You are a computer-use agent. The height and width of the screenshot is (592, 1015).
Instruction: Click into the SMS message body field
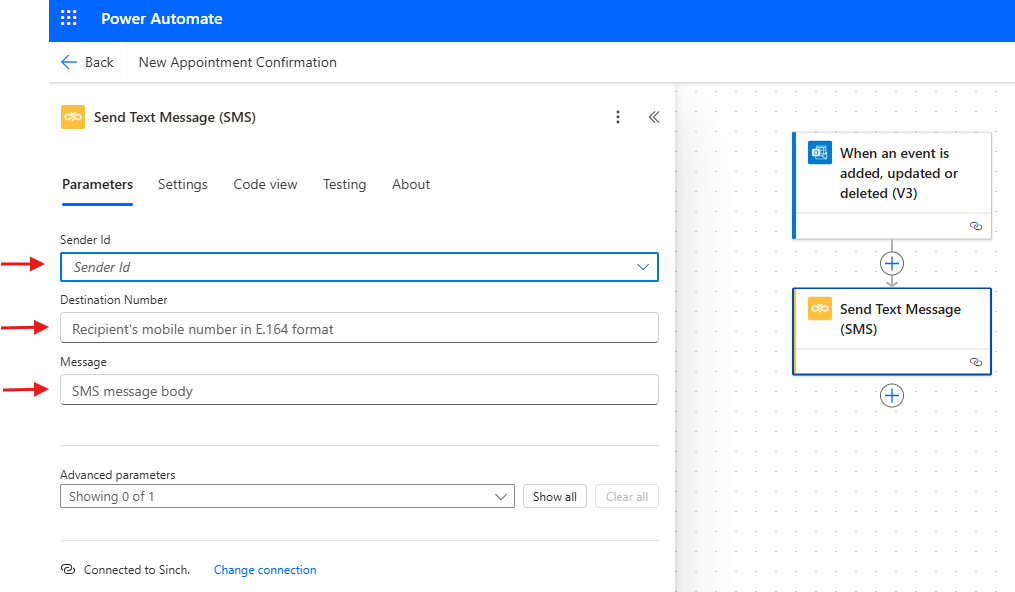pyautogui.click(x=359, y=390)
